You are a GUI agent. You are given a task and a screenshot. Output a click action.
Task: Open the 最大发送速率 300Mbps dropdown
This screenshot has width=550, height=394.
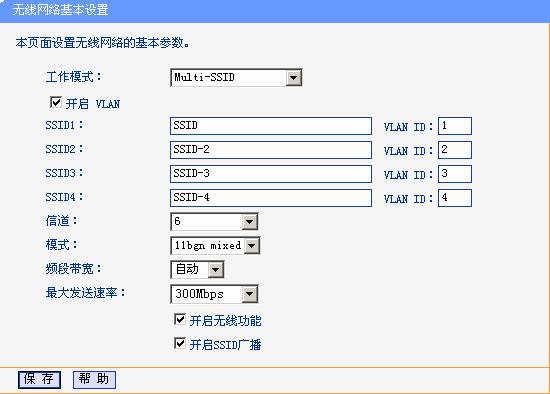pyautogui.click(x=214, y=294)
